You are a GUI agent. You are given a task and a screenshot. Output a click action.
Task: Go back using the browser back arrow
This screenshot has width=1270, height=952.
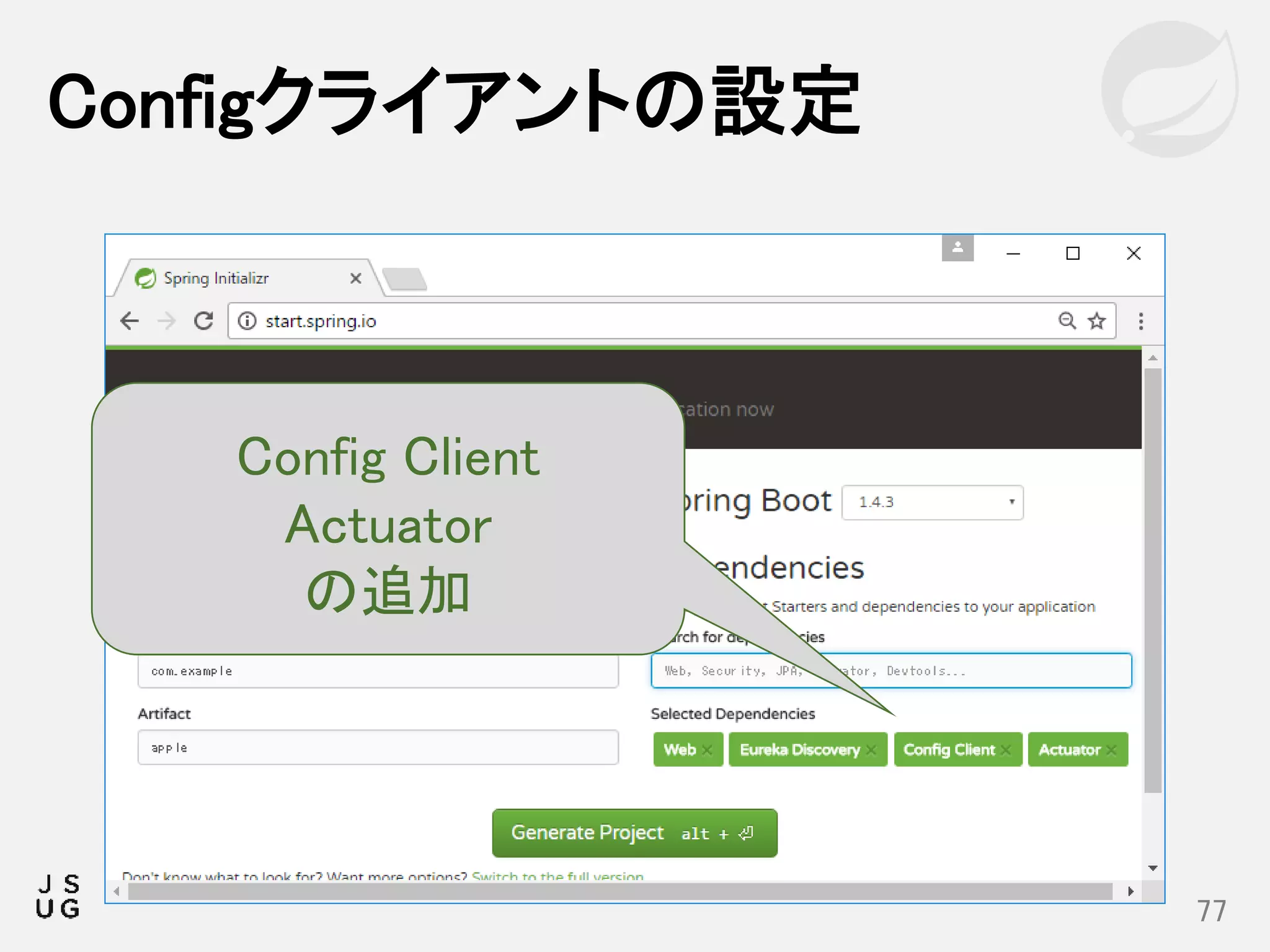point(130,321)
